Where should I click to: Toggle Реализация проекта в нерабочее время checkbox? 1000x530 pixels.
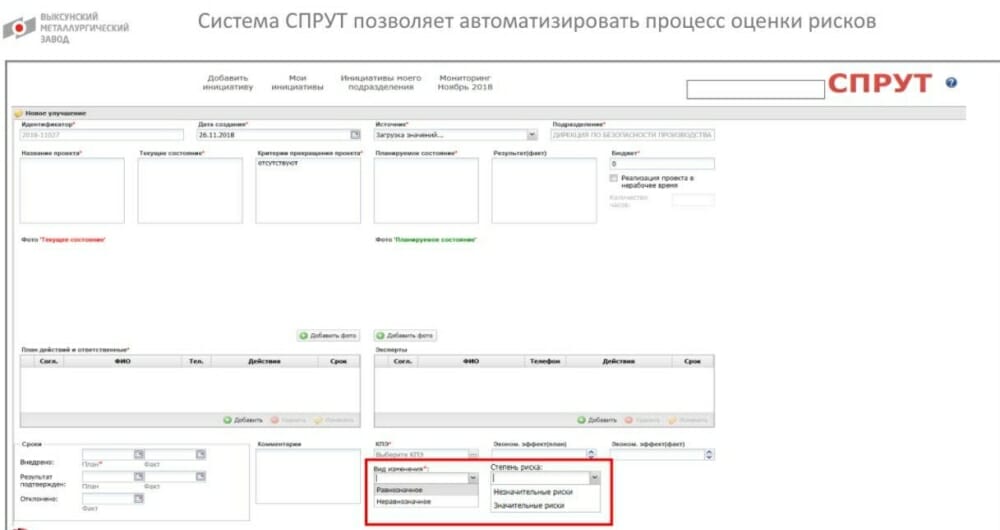(614, 179)
